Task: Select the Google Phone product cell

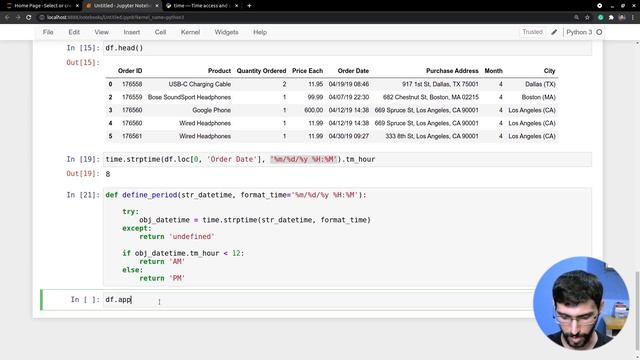Action: point(211,110)
